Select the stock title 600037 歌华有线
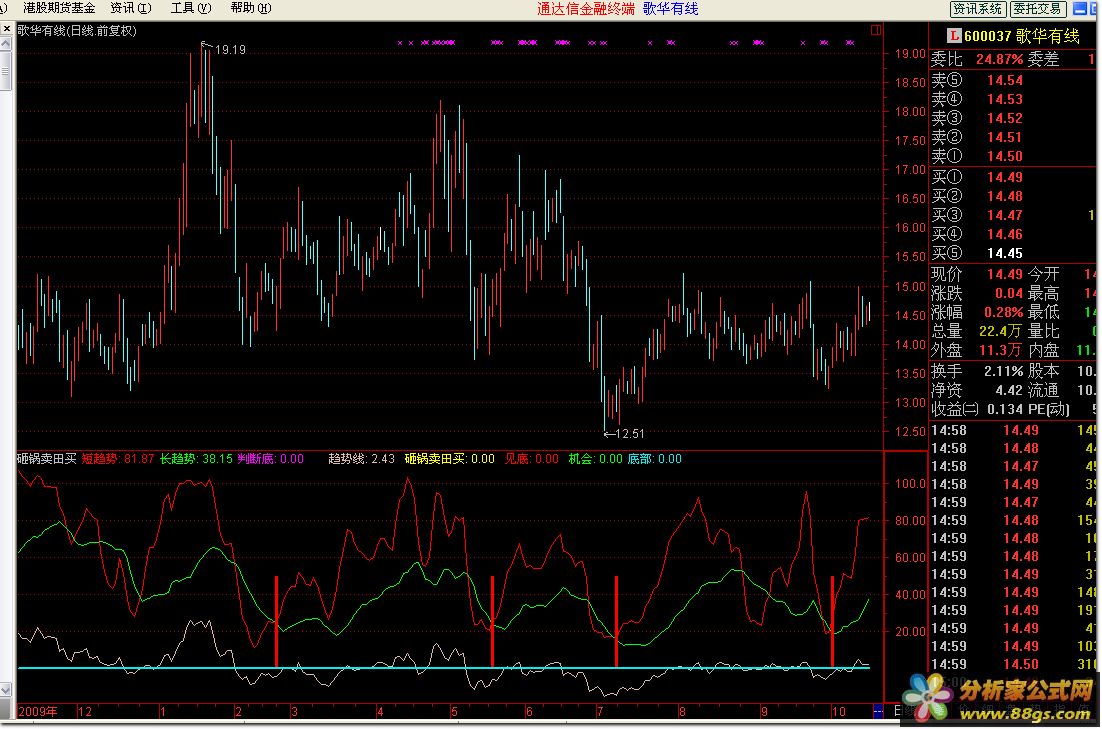This screenshot has height=729, width=1102. click(x=1021, y=36)
